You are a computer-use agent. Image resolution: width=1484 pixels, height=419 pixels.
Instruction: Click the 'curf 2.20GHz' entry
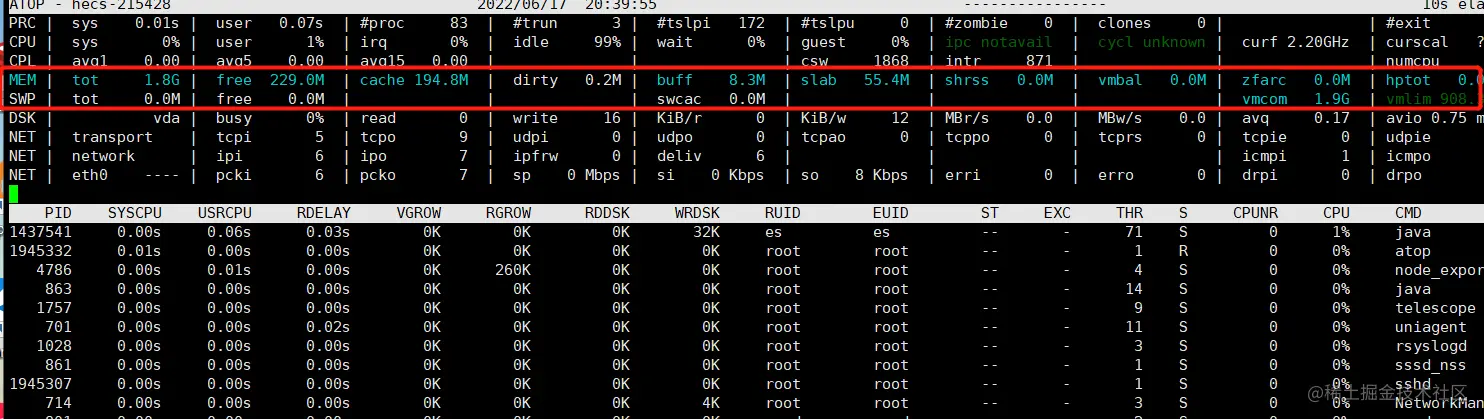1295,42
